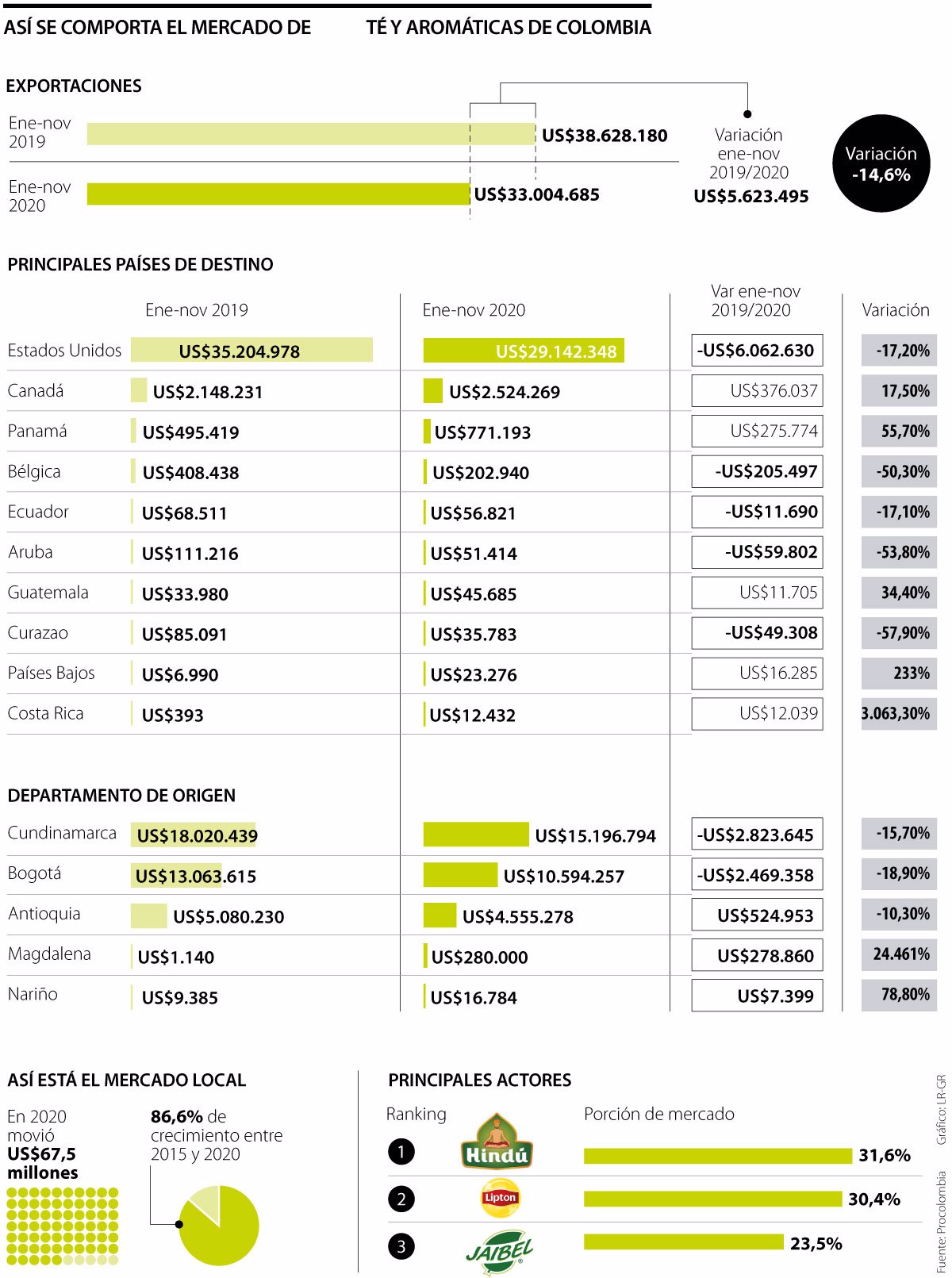
Task: Click Magdalena 24.461% variation cell
Action: (899, 954)
